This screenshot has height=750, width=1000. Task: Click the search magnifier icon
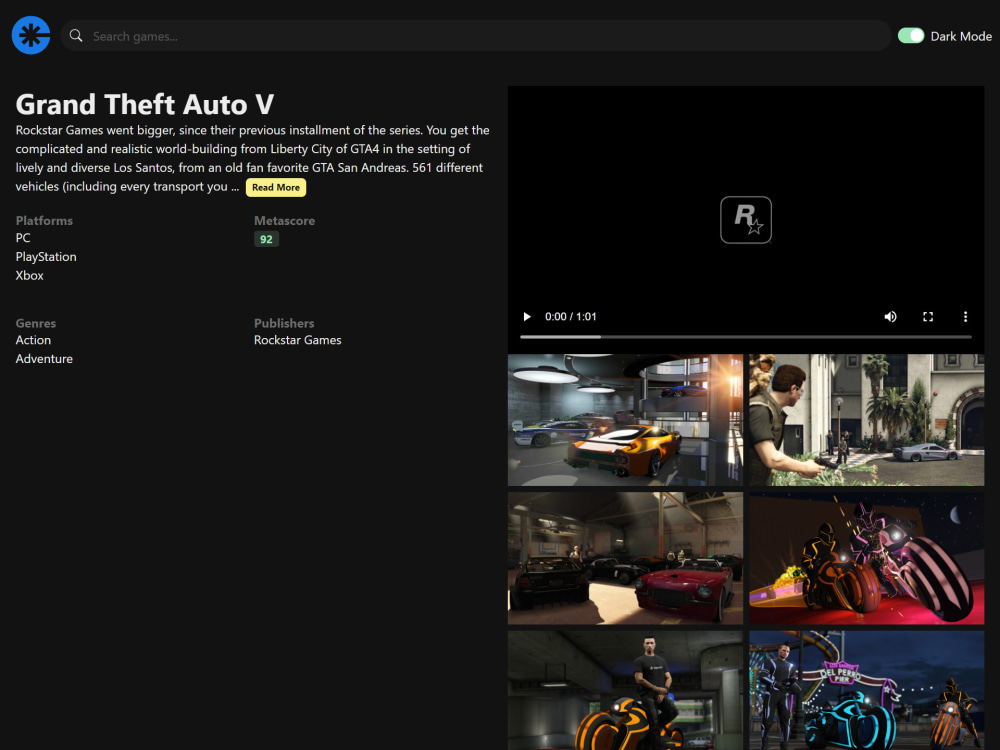76,36
